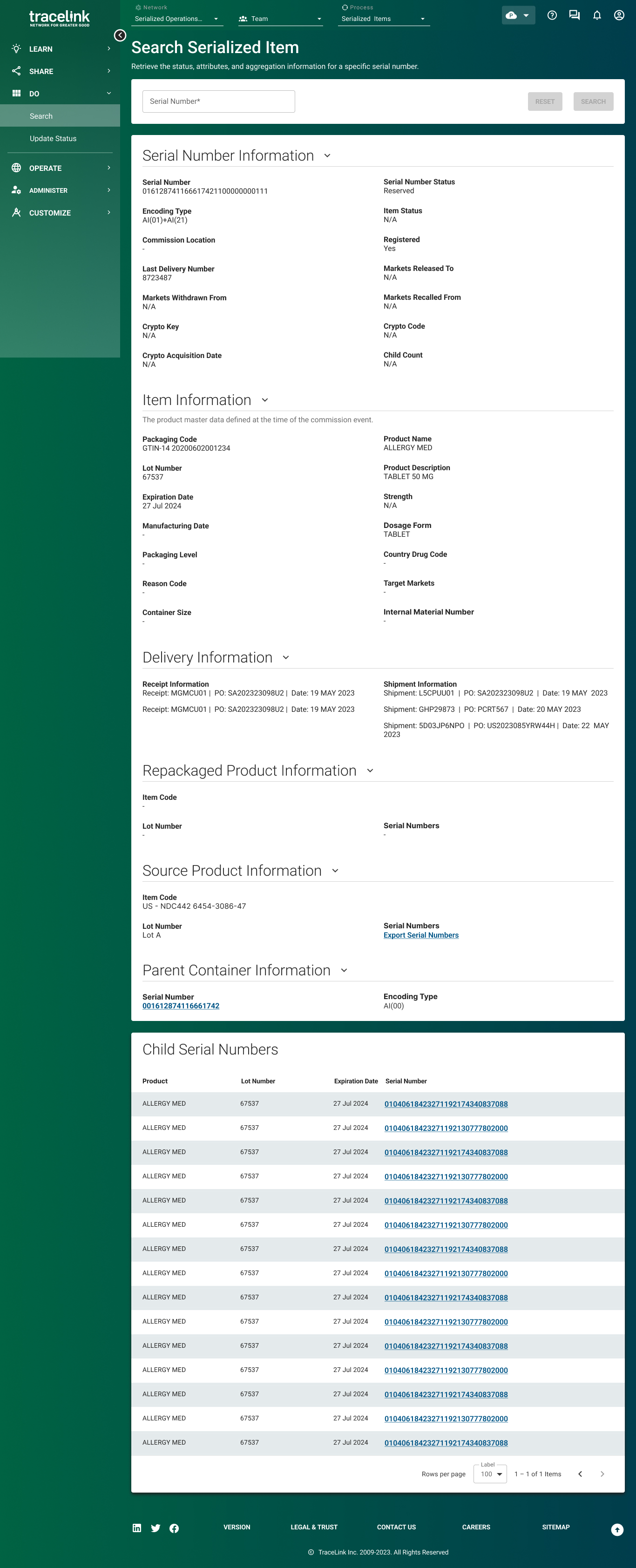This screenshot has height=1568, width=636.
Task: Open the Twitter page from footer
Action: coord(156,1528)
